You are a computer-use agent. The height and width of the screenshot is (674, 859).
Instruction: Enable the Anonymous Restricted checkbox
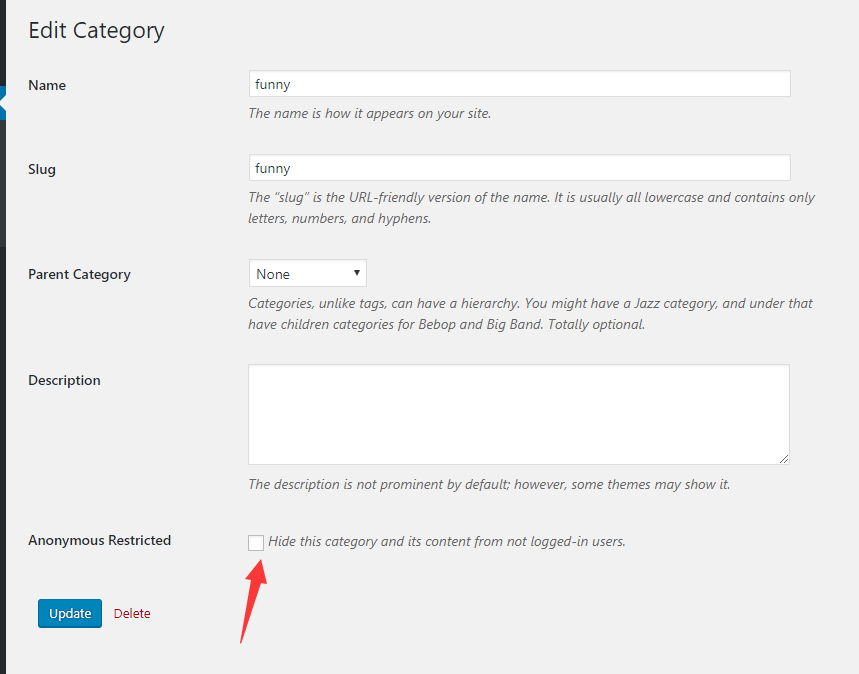click(x=256, y=542)
